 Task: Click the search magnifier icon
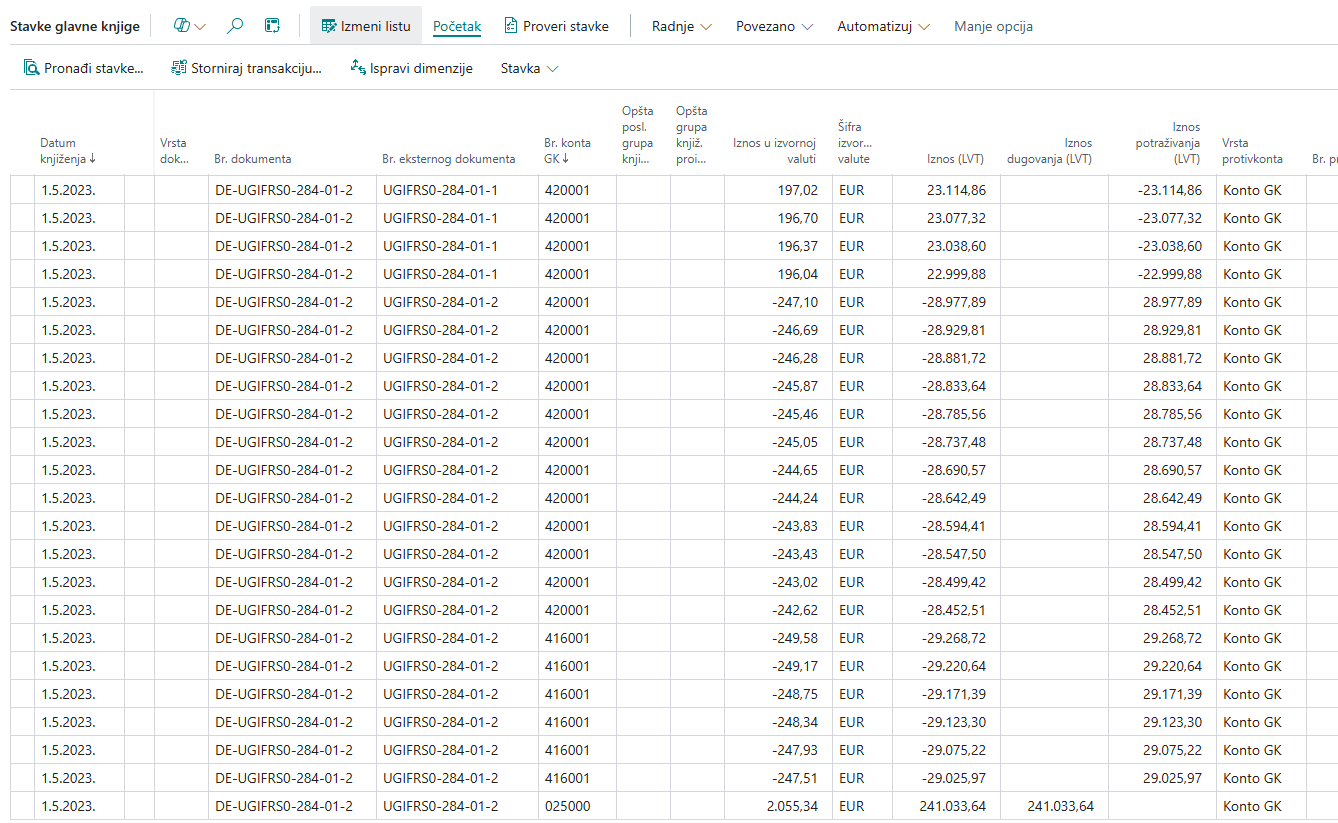coord(235,26)
